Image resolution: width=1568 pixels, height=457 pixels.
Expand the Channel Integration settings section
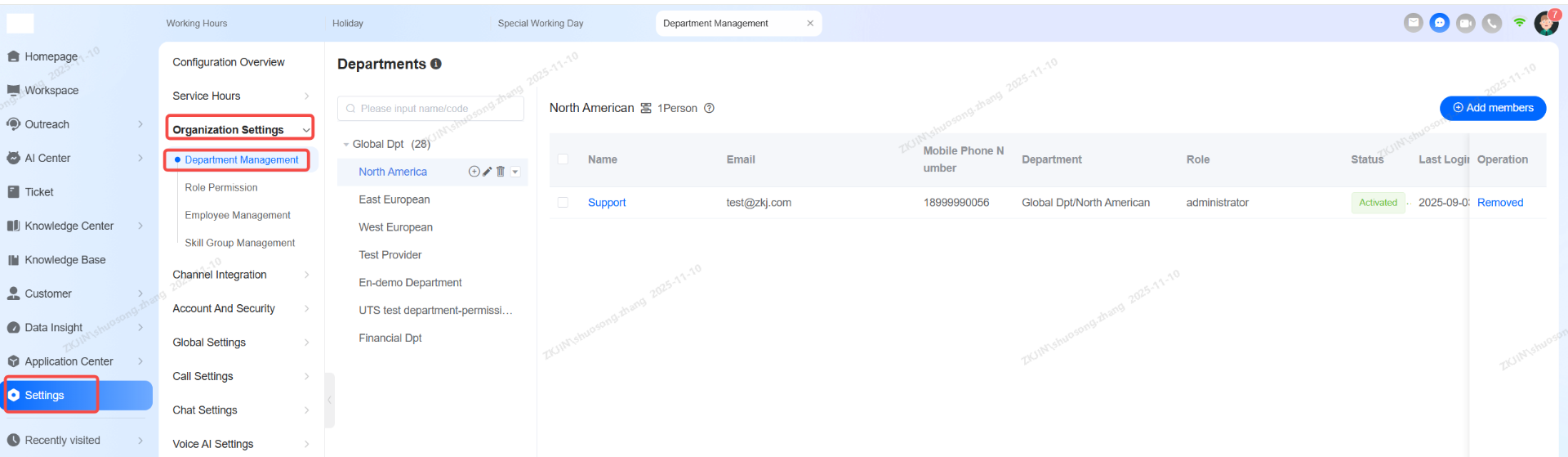click(x=240, y=275)
